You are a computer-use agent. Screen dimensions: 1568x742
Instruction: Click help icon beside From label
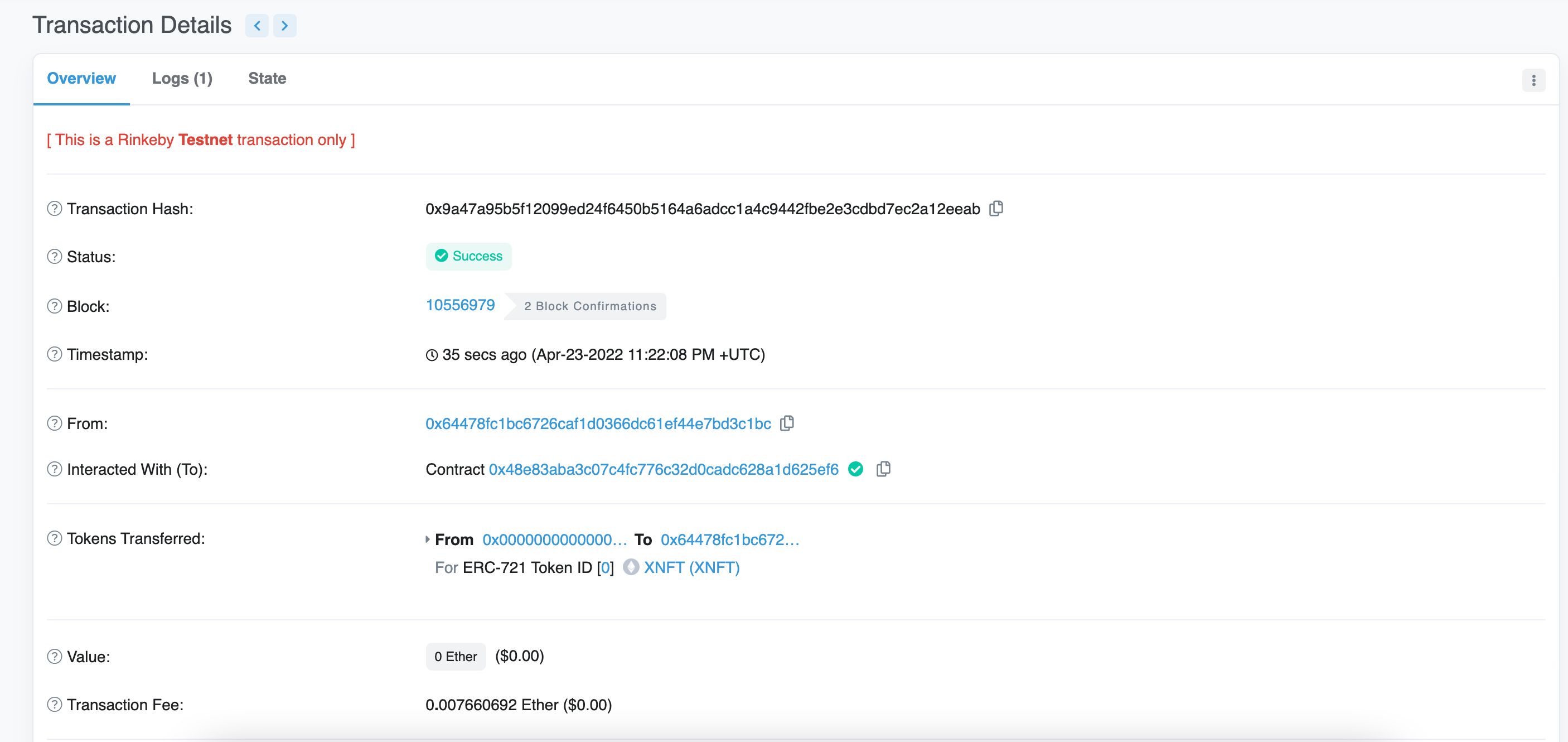click(55, 423)
